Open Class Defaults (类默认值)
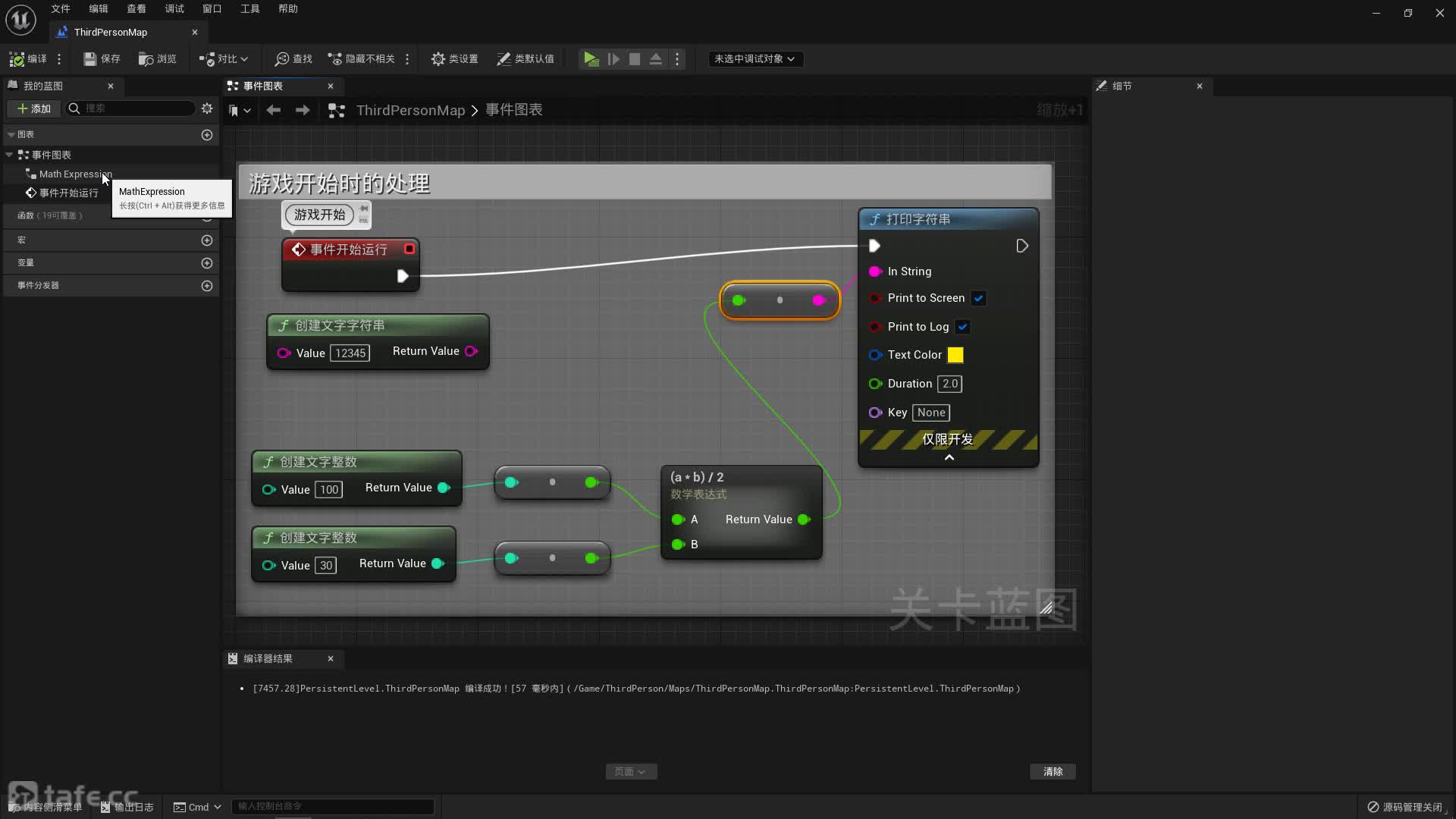This screenshot has width=1456, height=819. coord(526,58)
